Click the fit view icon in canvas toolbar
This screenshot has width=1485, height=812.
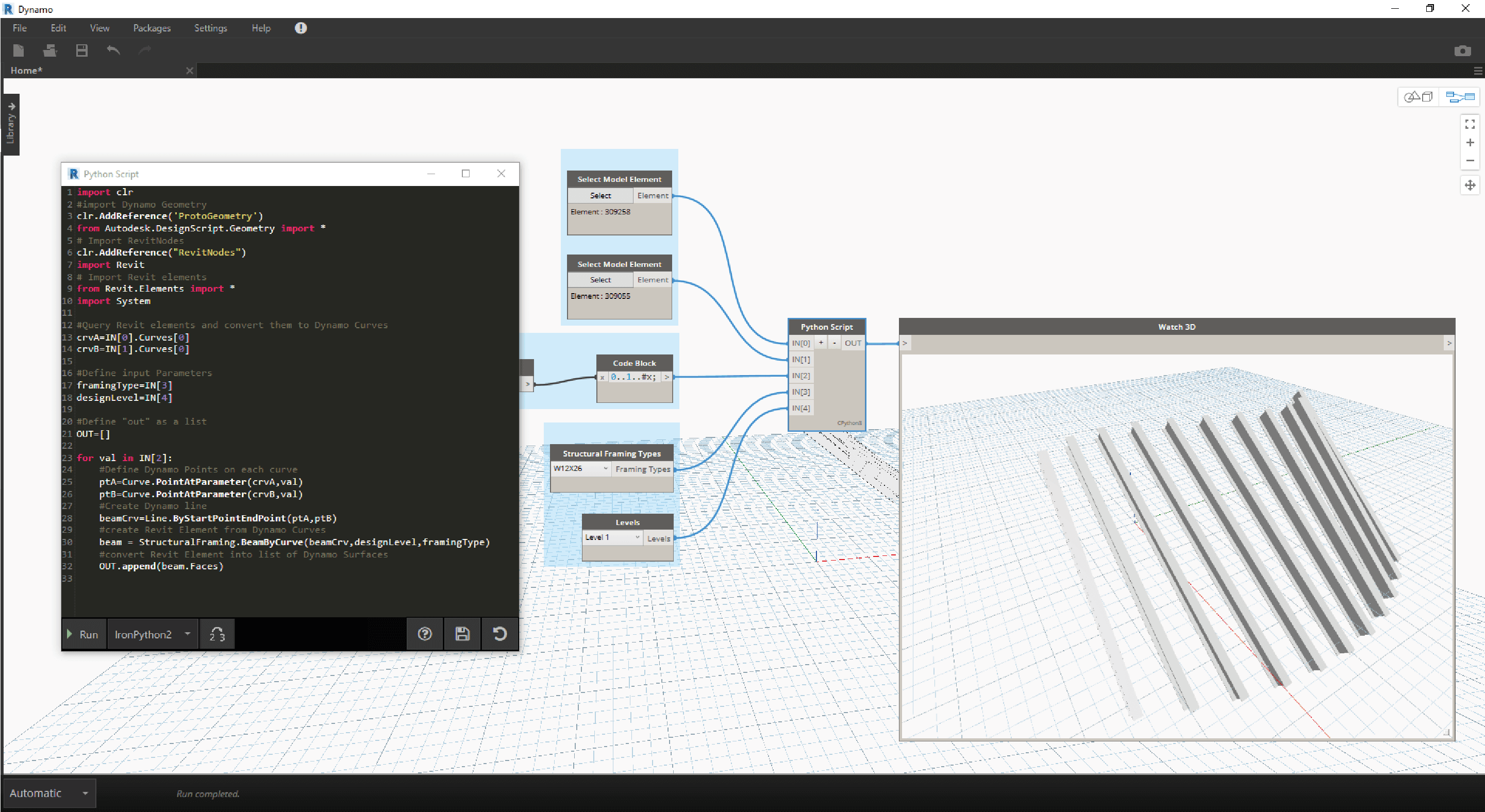1470,123
